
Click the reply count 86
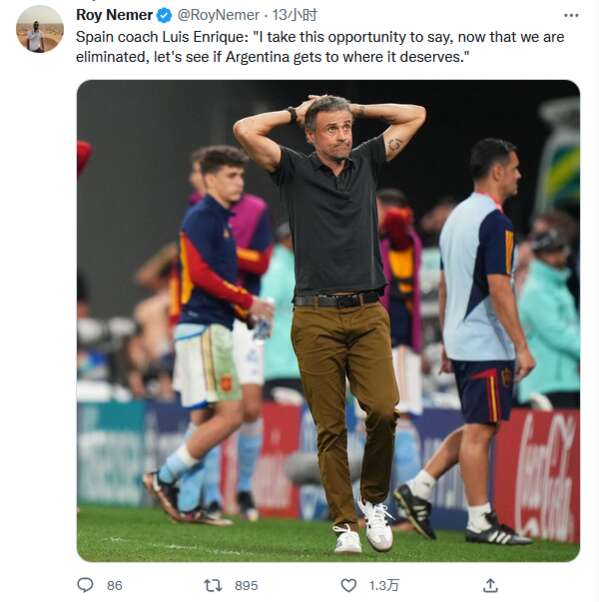[114, 585]
